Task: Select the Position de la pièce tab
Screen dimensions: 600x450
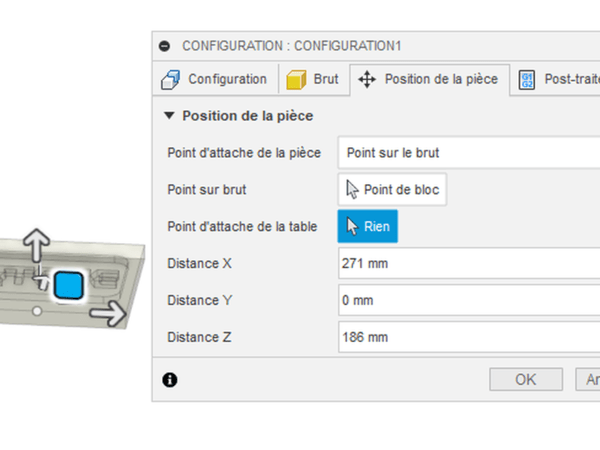Action: point(429,79)
